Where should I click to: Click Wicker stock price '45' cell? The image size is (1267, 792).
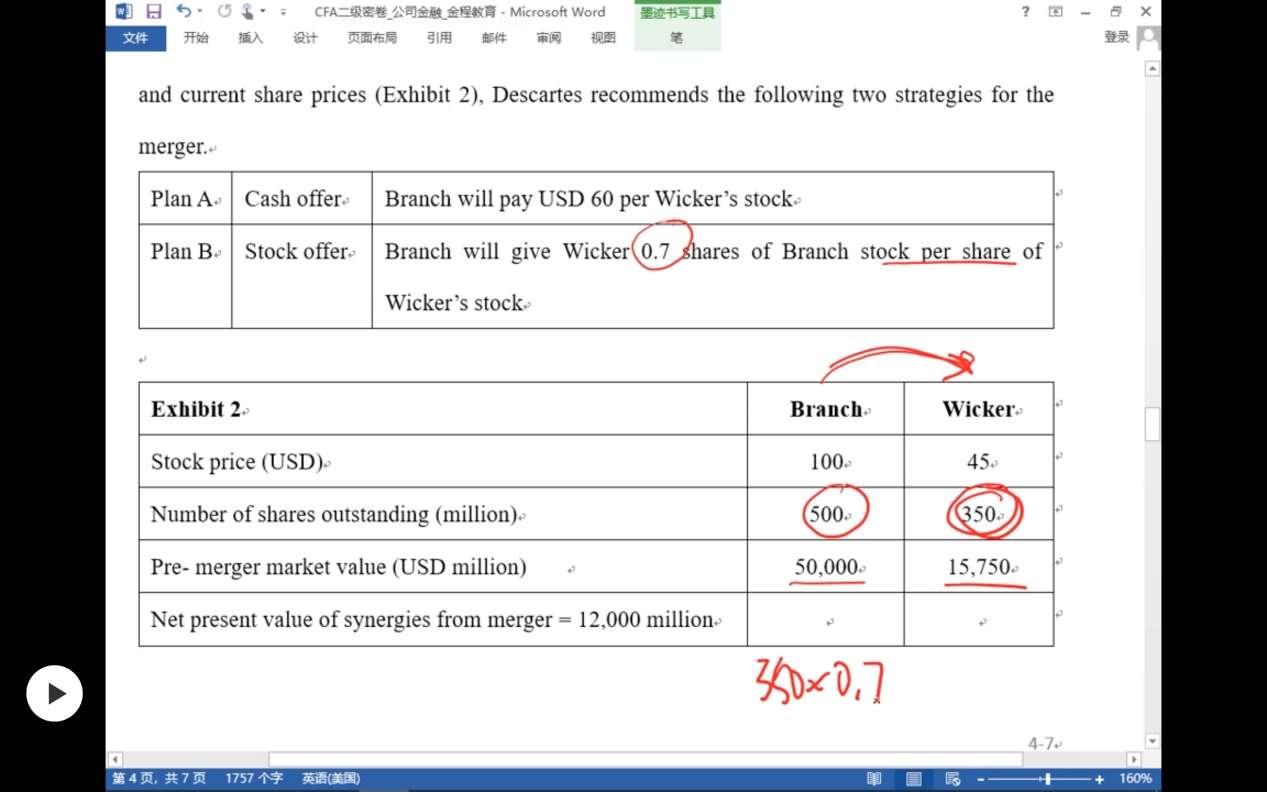point(979,461)
